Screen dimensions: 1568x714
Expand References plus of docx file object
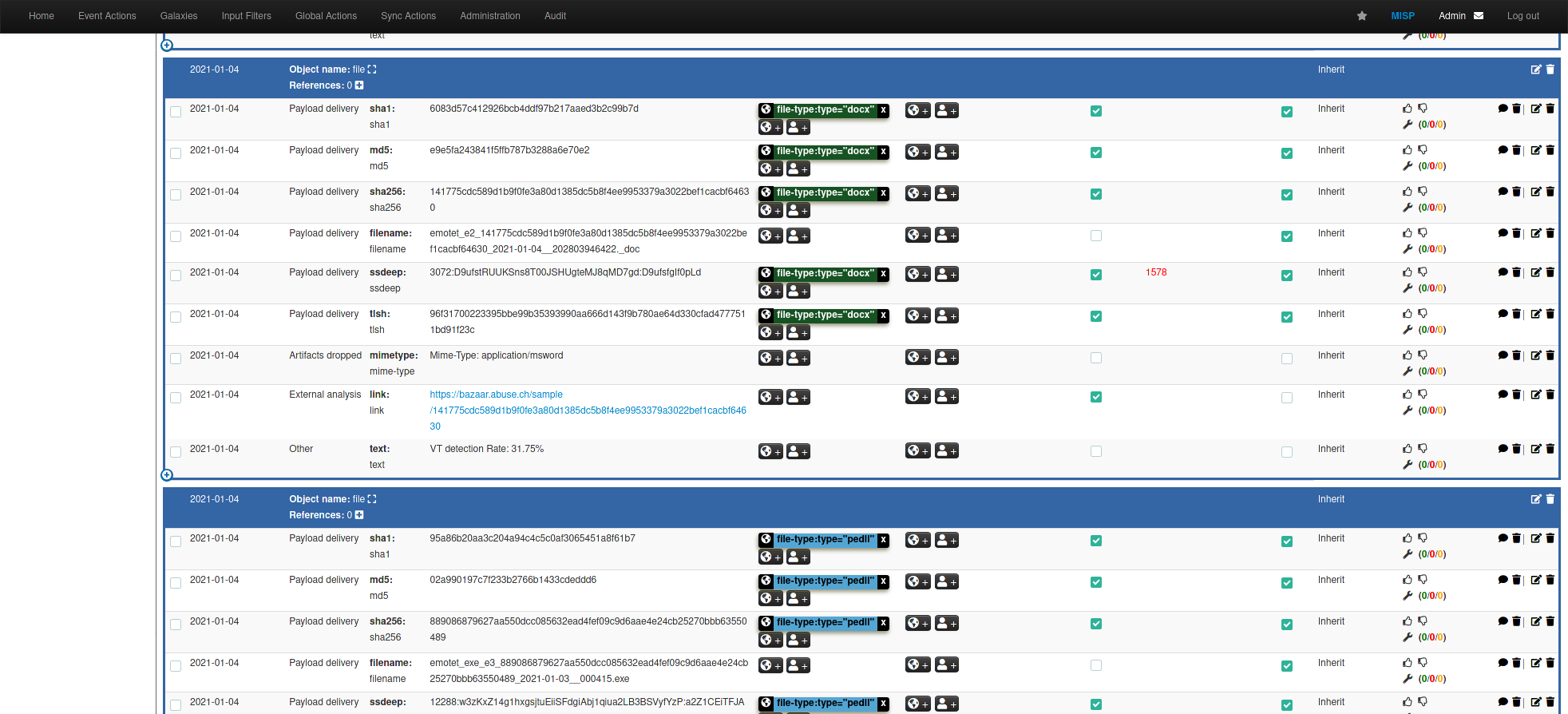[359, 85]
